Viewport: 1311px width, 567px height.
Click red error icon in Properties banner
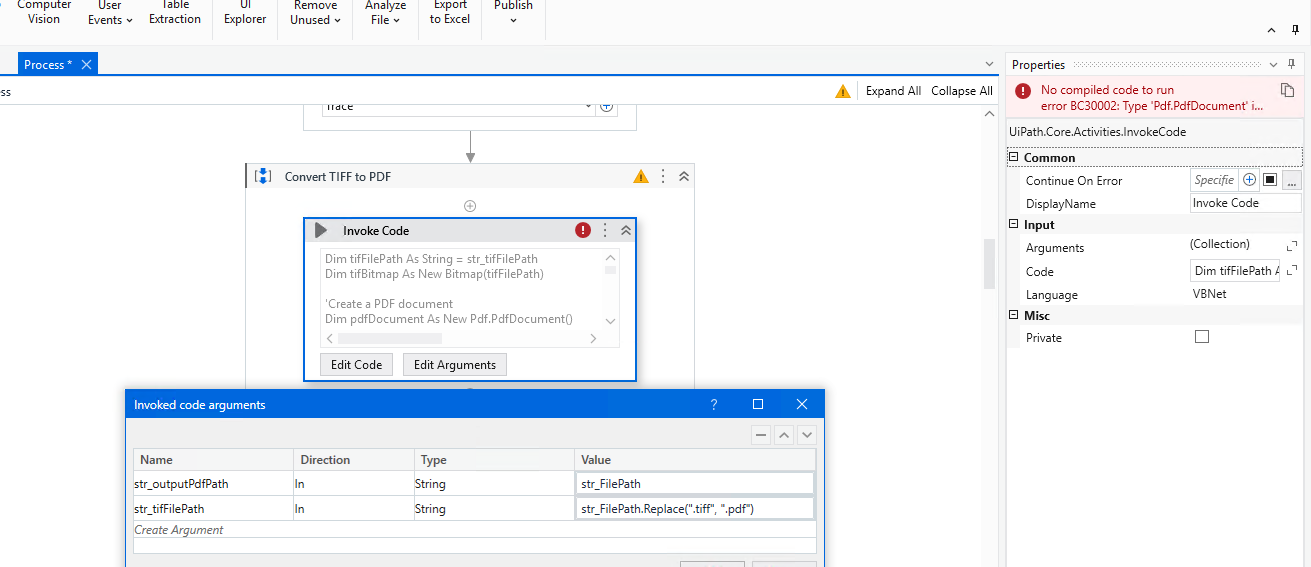(x=1023, y=91)
